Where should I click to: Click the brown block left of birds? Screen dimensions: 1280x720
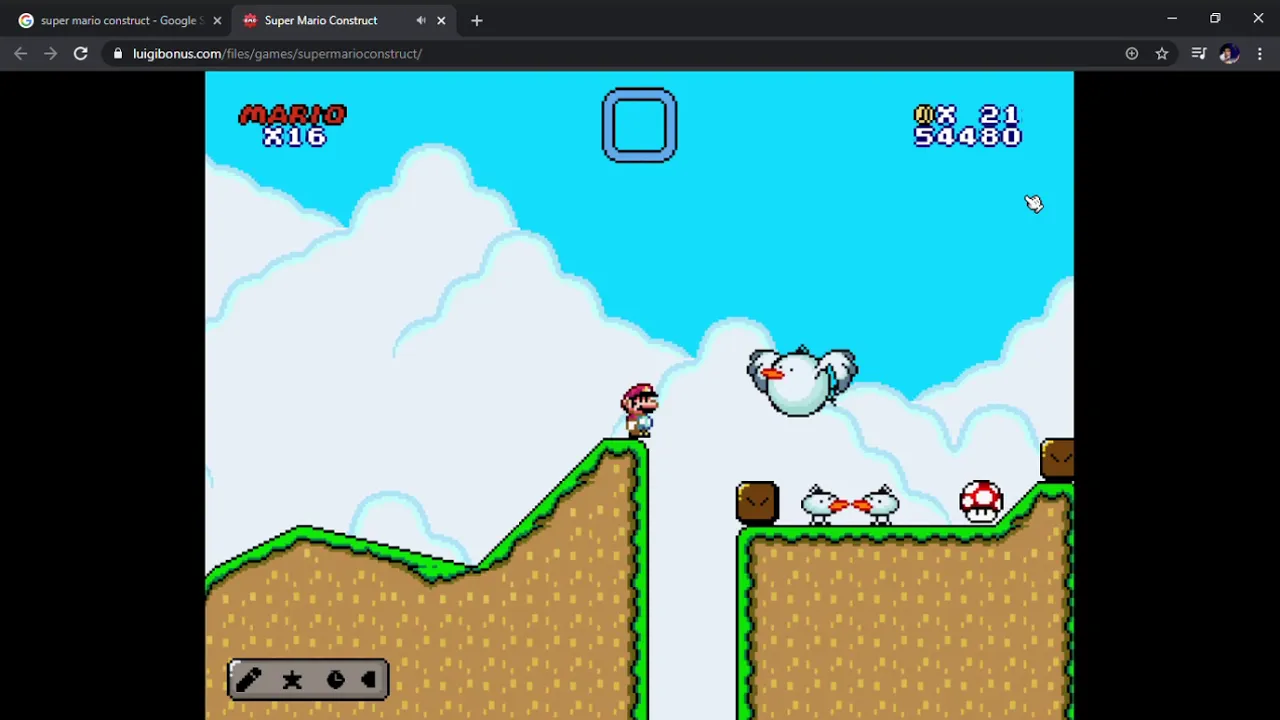[757, 503]
